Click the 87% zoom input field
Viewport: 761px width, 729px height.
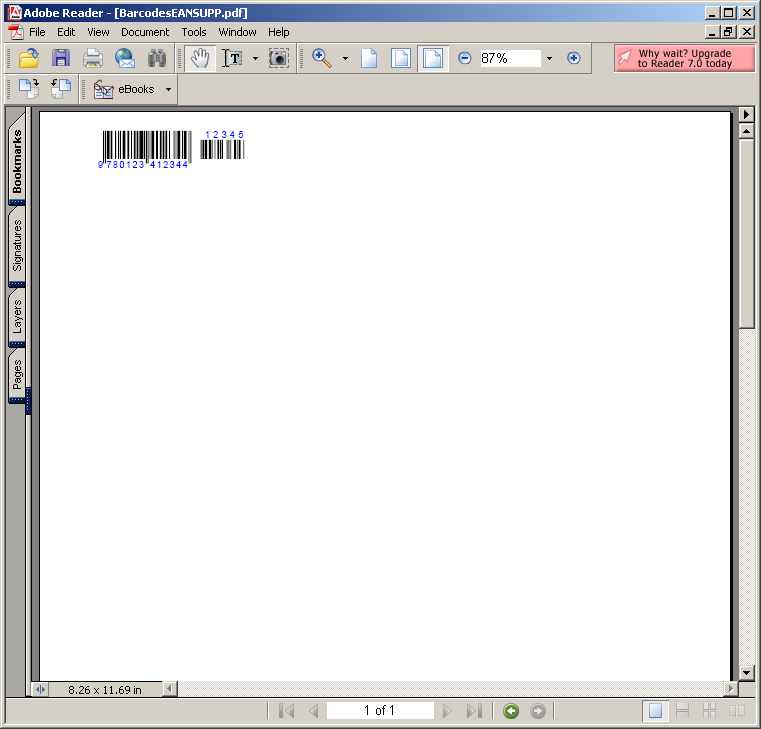[510, 58]
